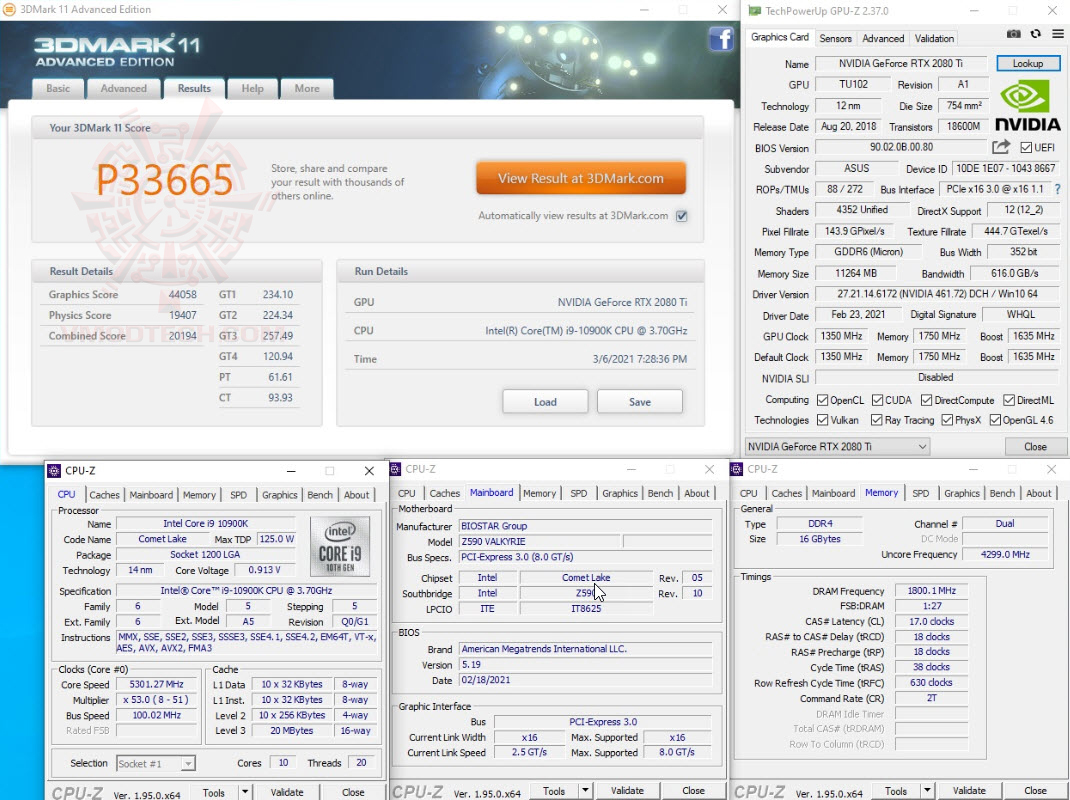Open the Help tab in 3DMark
This screenshot has height=800, width=1070.
(x=252, y=89)
